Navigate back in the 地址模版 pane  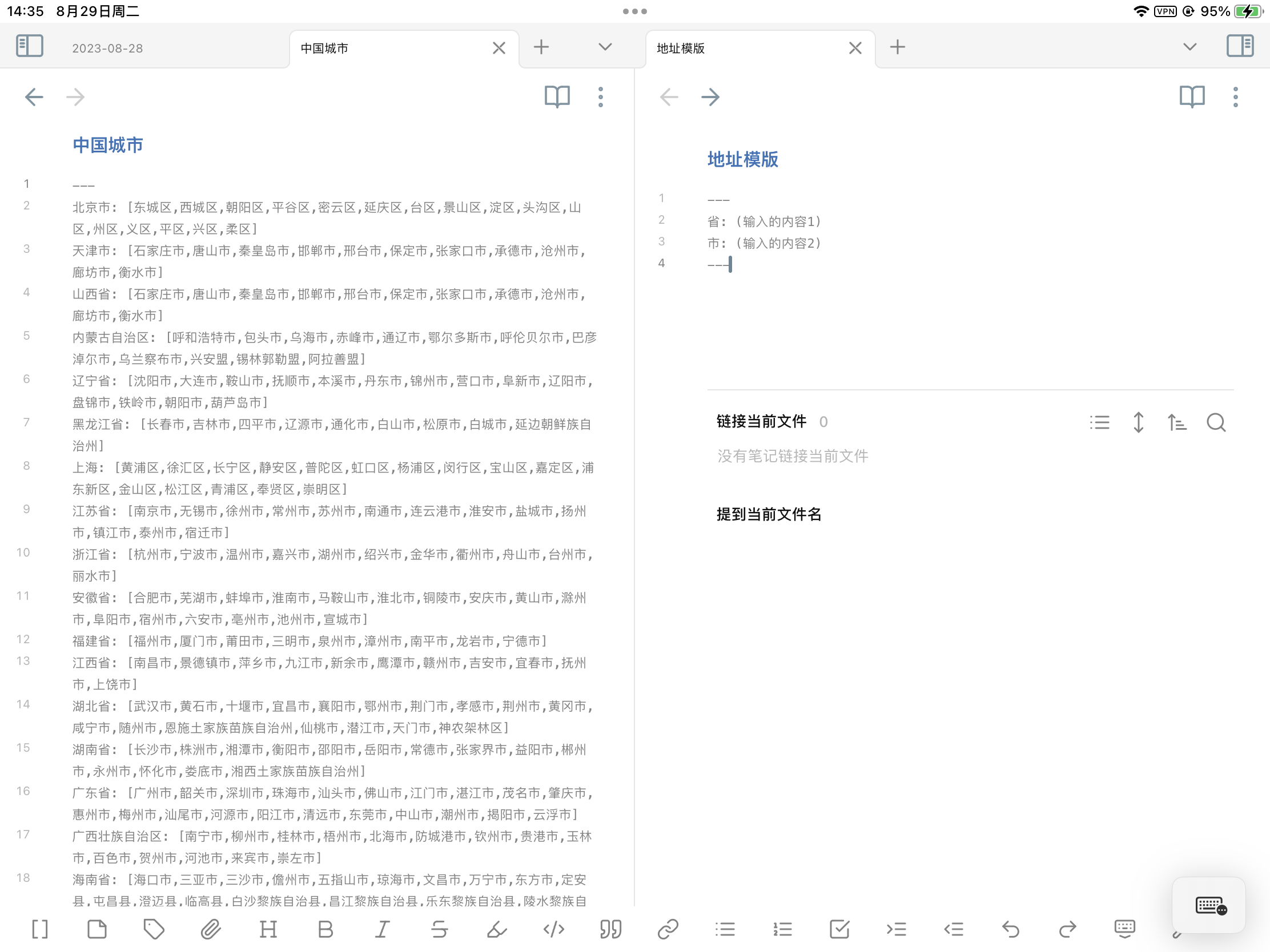pos(669,97)
